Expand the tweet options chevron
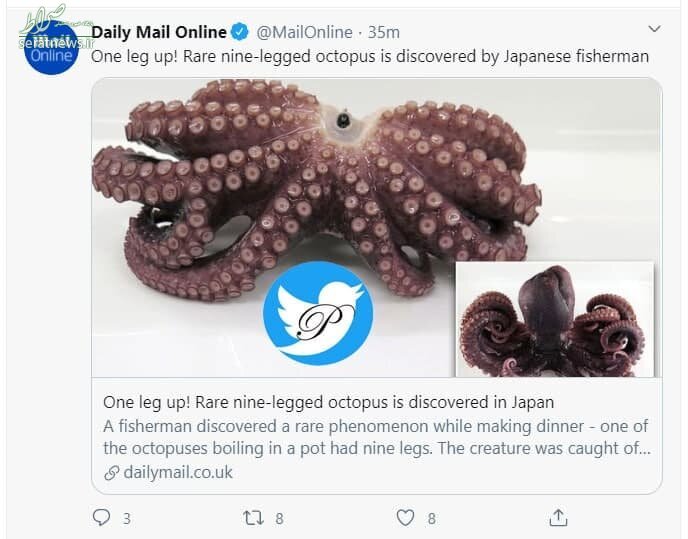The image size is (688, 539). 654,28
